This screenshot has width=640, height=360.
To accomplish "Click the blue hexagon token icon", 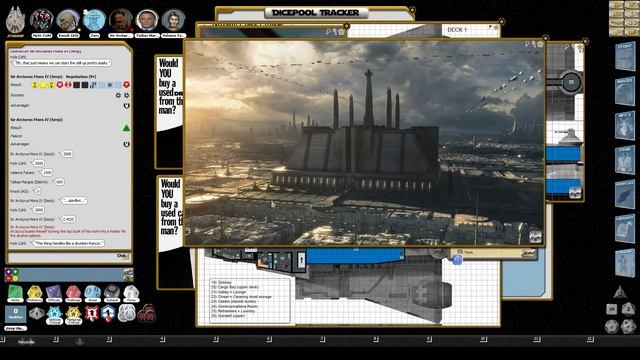I will tap(108, 313).
